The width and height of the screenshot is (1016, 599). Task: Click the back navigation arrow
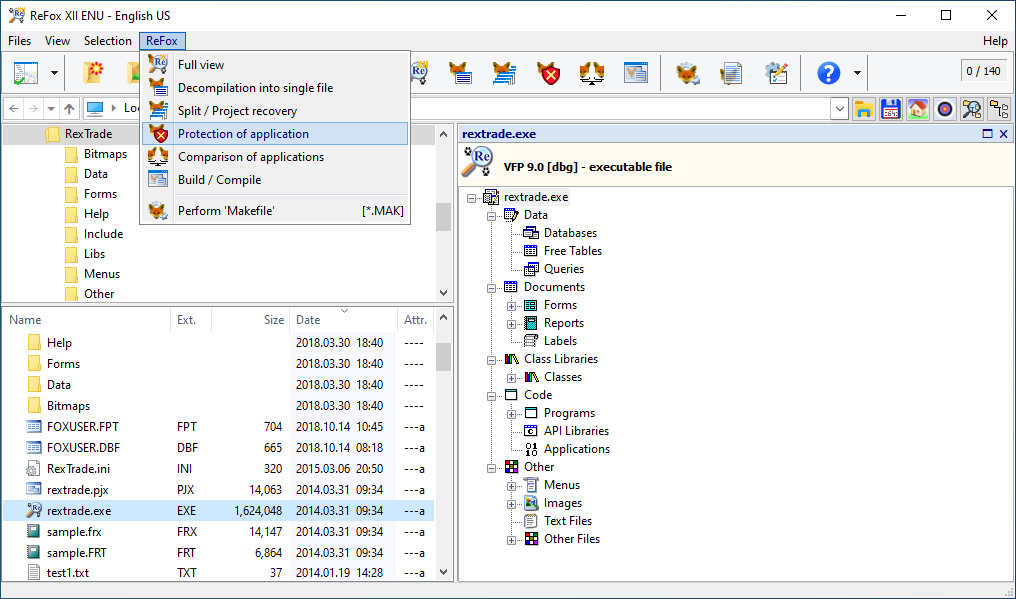point(14,109)
